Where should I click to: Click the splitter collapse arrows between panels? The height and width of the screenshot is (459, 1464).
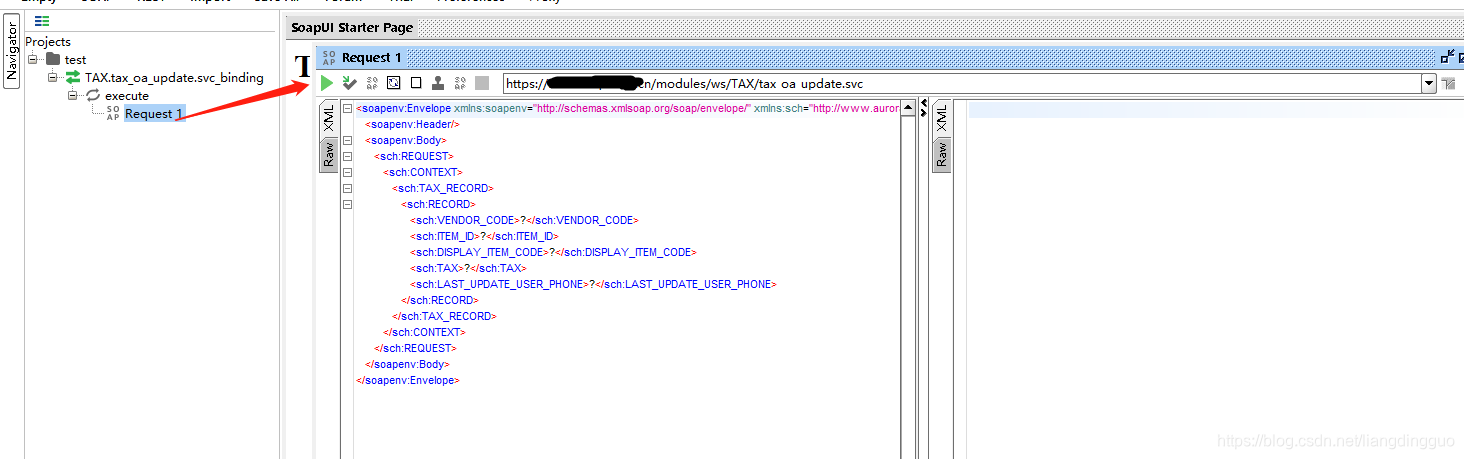coord(923,108)
